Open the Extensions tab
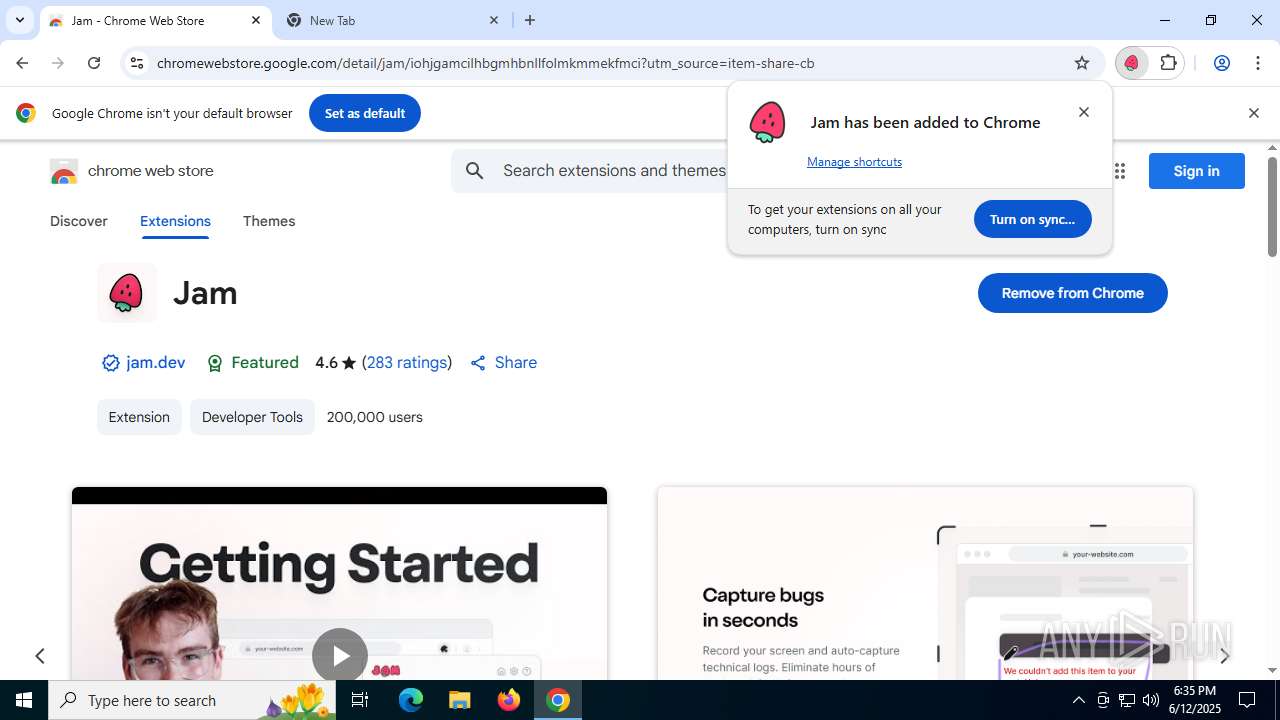Viewport: 1280px width, 720px height. [175, 221]
